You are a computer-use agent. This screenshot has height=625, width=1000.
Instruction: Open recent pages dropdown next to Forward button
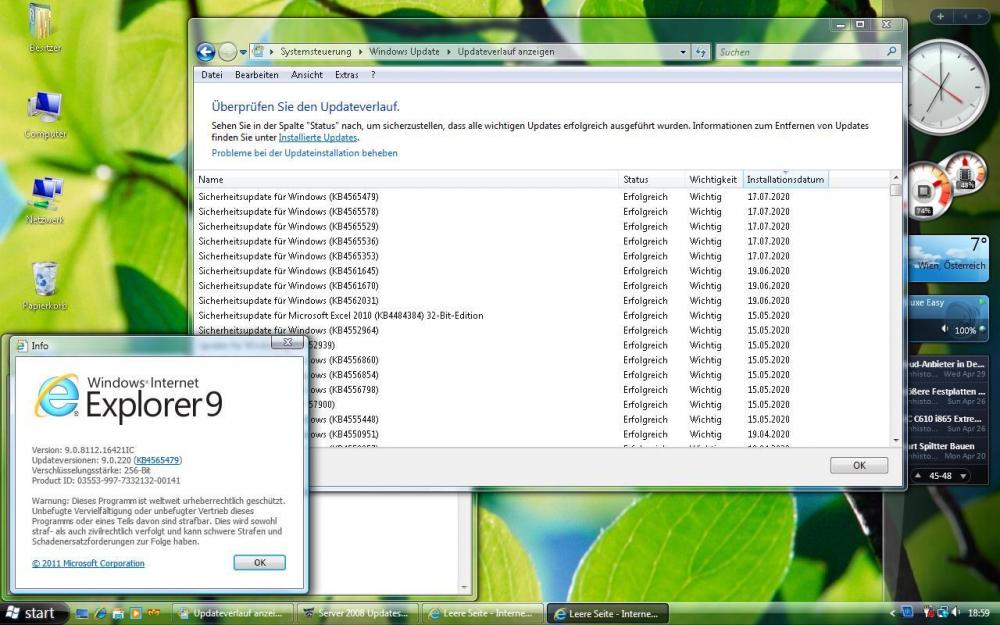[243, 52]
